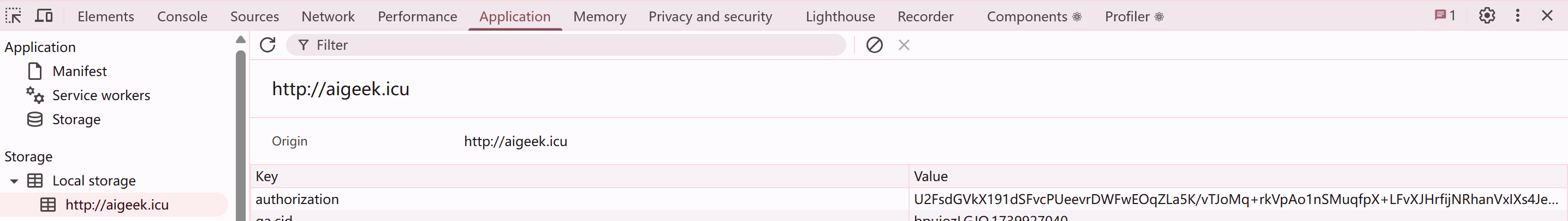The height and width of the screenshot is (221, 1568).
Task: Click the Filter input field
Action: click(x=572, y=45)
